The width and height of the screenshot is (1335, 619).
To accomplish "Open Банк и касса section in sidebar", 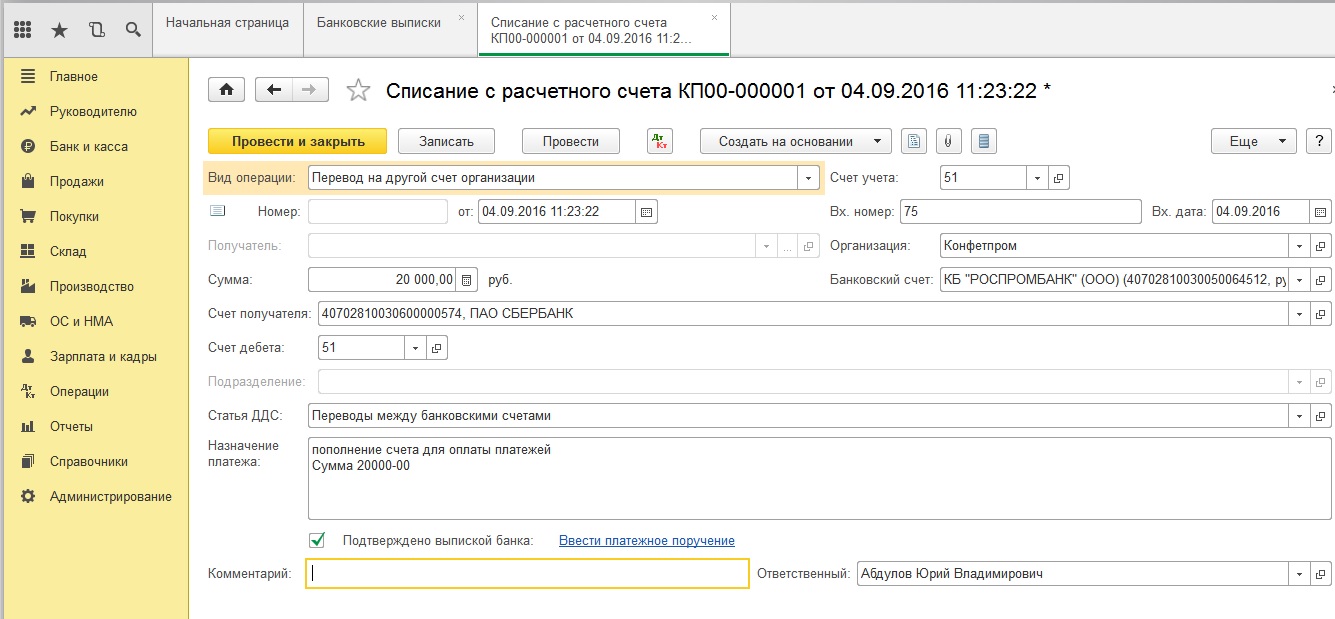I will click(x=88, y=146).
